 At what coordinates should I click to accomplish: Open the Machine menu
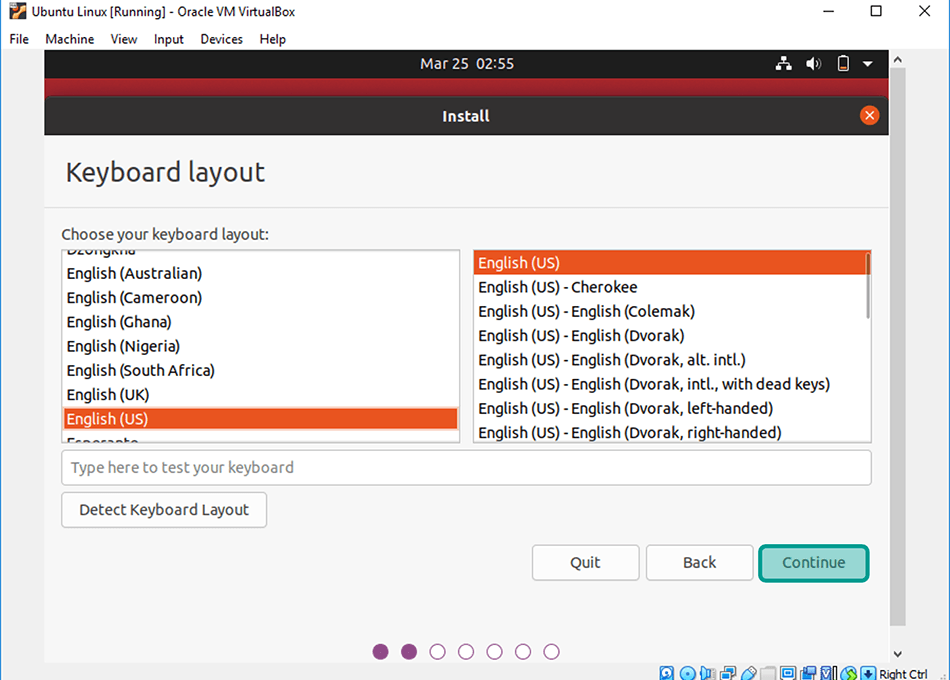pos(70,39)
